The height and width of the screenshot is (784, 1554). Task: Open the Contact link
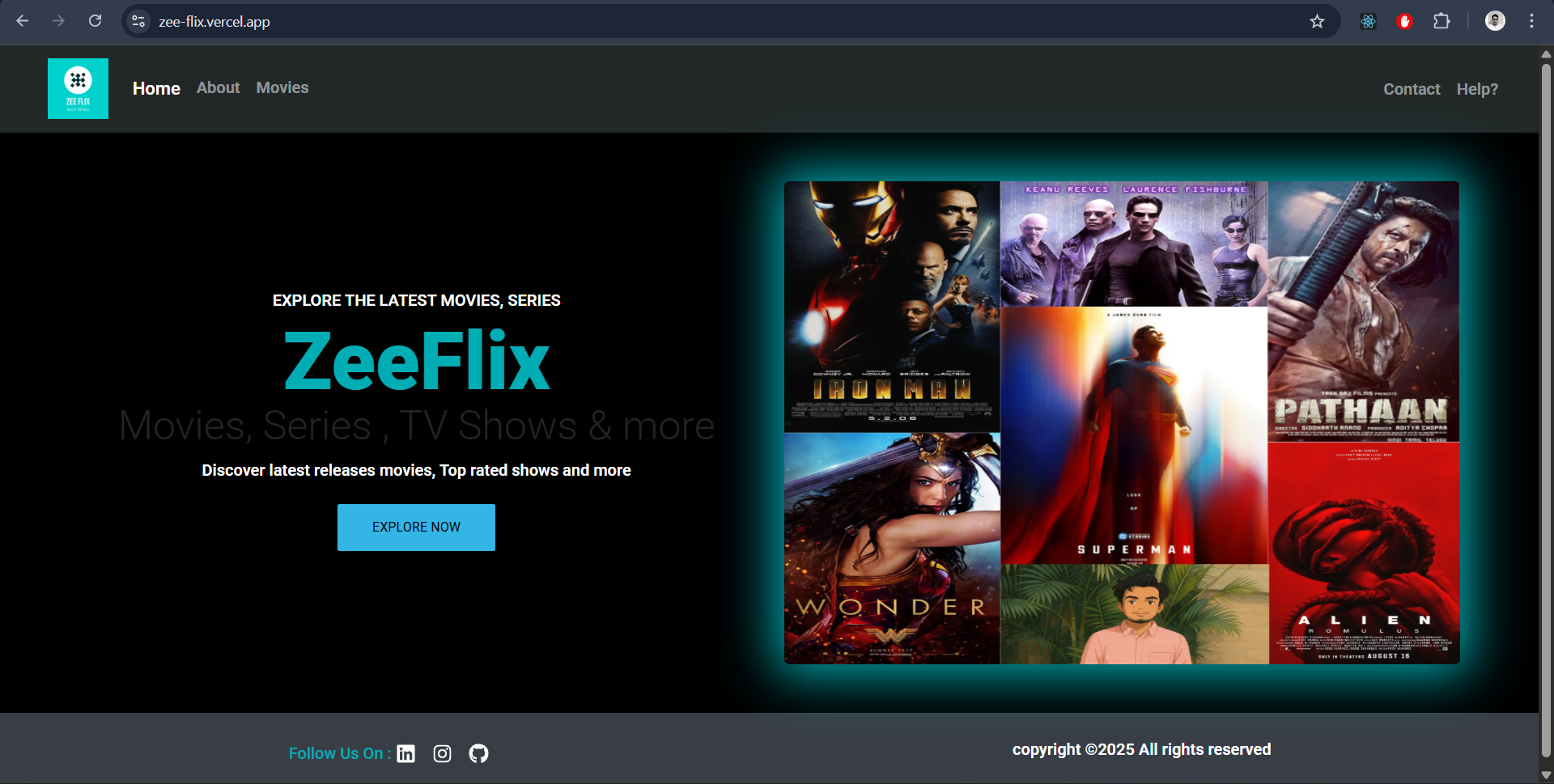tap(1412, 89)
